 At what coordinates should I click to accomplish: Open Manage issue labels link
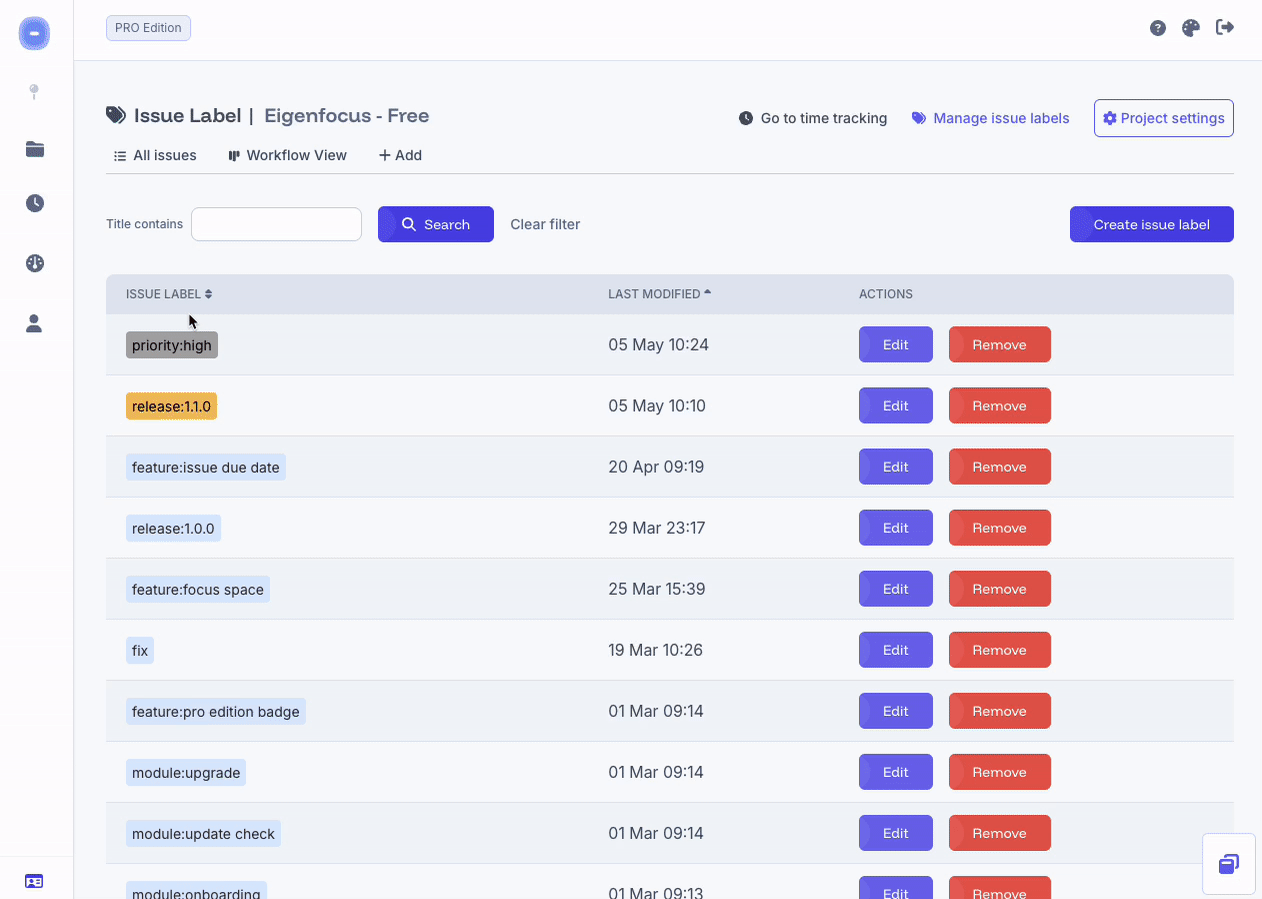[x=990, y=118]
